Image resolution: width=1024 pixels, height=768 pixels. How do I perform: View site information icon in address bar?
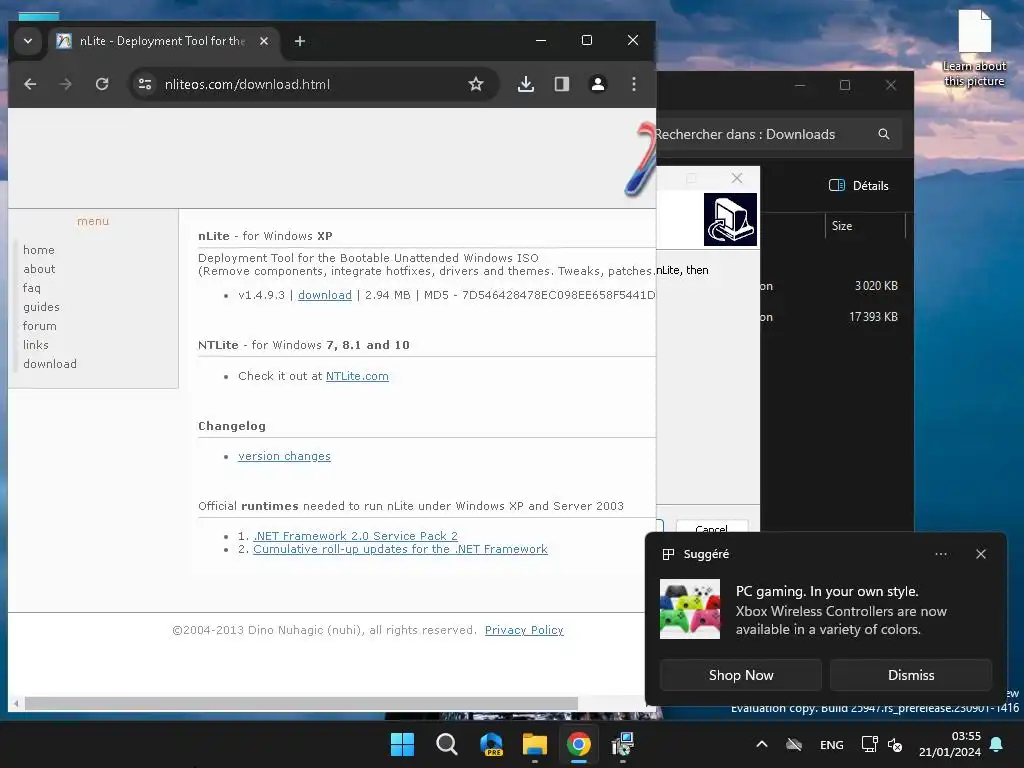(x=145, y=84)
